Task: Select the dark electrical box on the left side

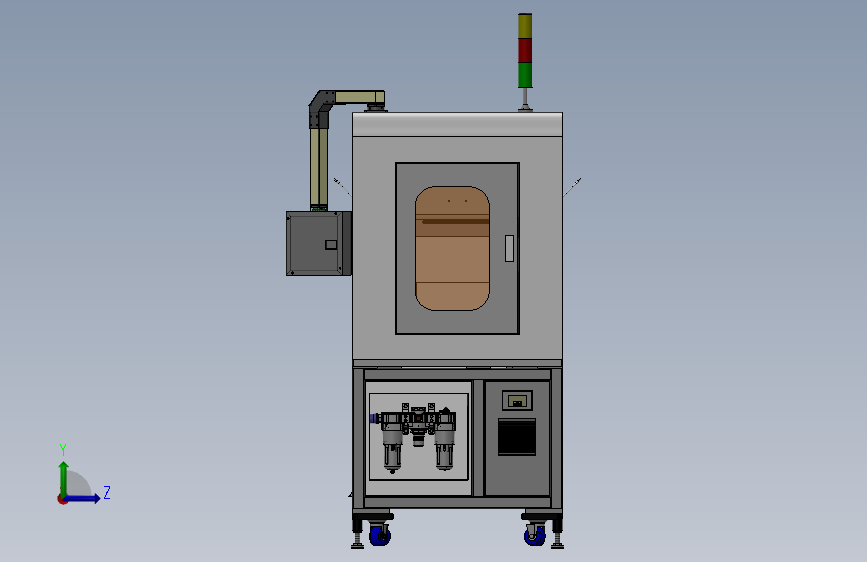Action: pos(319,243)
